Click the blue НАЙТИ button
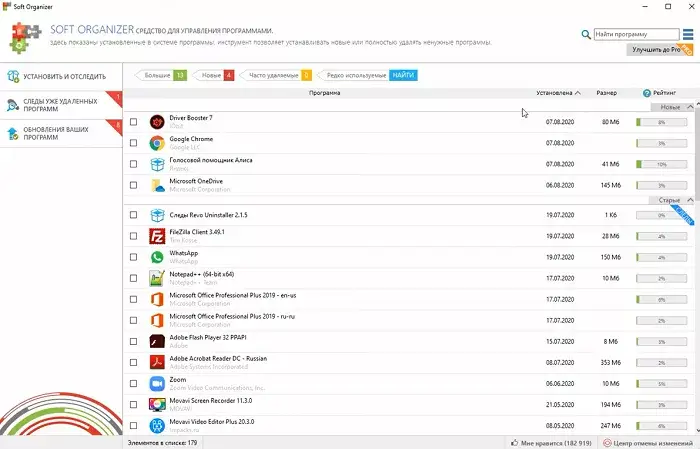The image size is (700, 449). pyautogui.click(x=403, y=75)
